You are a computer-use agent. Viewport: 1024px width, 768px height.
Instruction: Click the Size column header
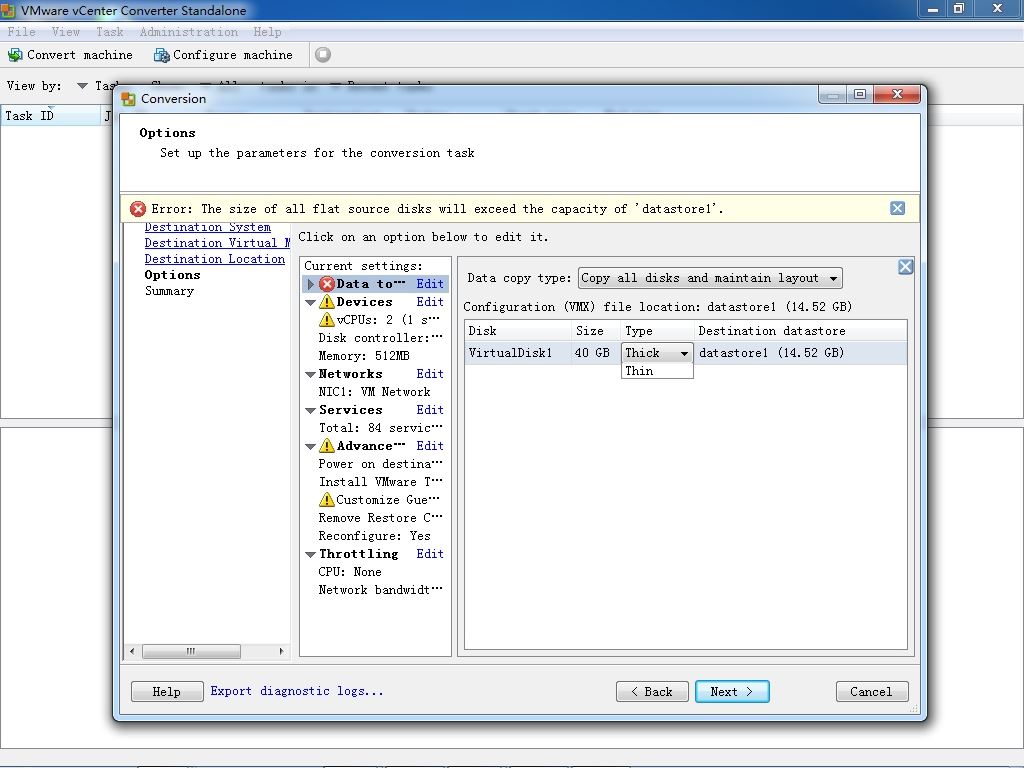click(x=596, y=330)
